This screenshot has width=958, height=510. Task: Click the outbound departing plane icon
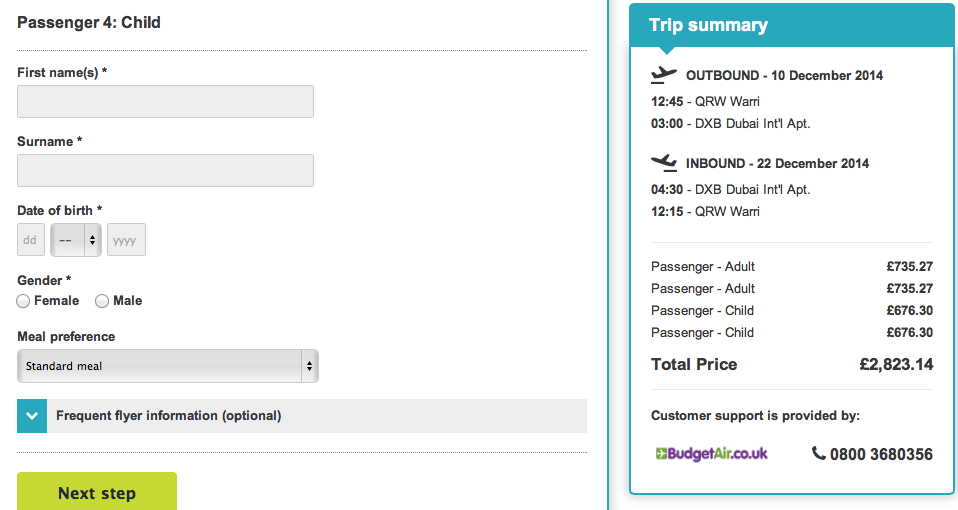point(664,75)
